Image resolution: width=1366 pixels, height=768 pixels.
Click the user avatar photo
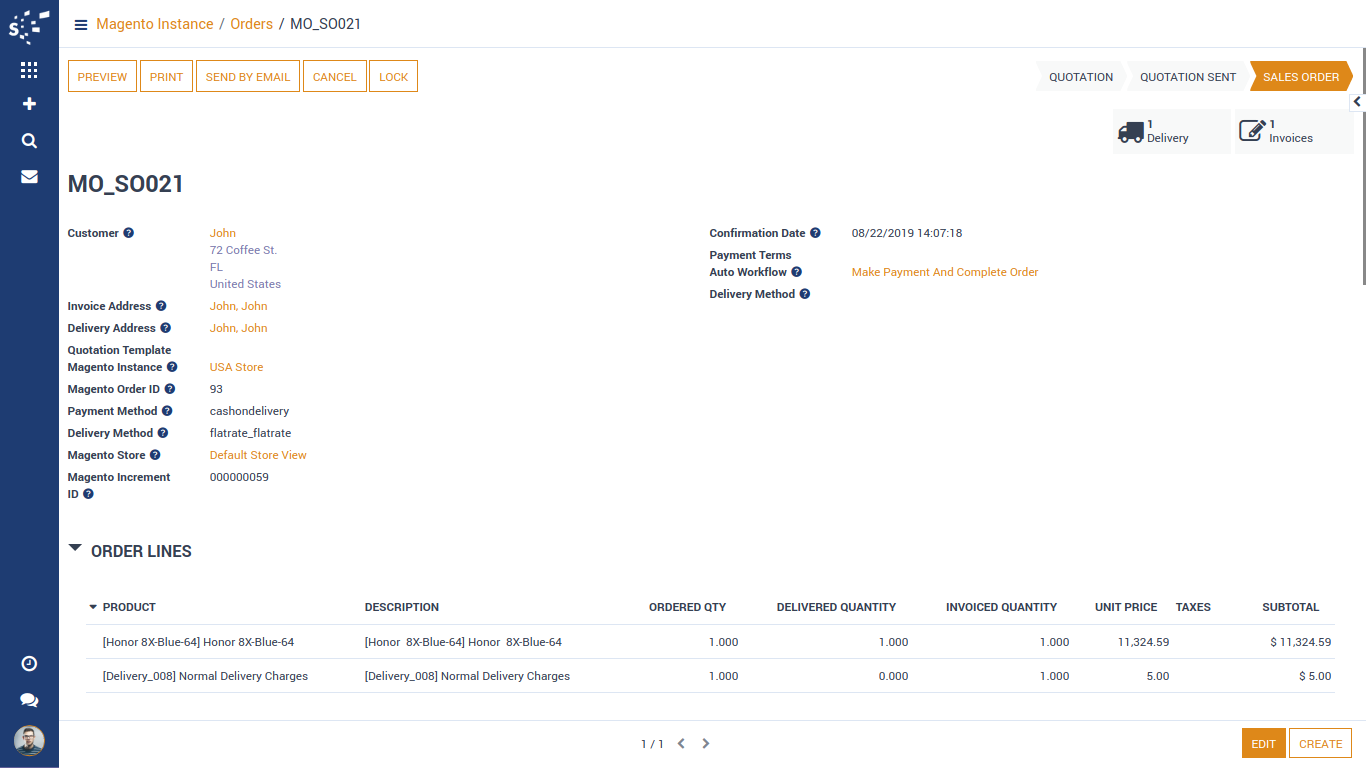[x=29, y=741]
